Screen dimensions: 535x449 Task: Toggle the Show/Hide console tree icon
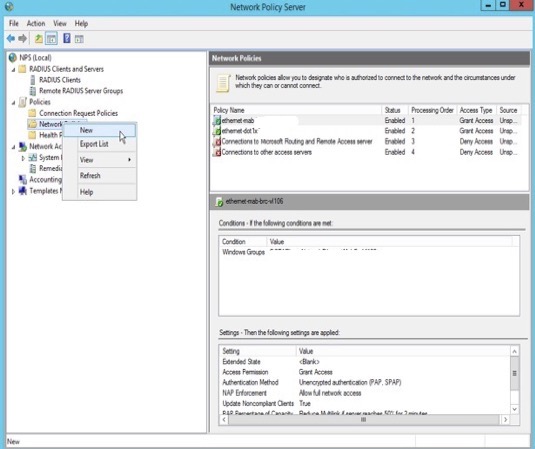point(52,39)
